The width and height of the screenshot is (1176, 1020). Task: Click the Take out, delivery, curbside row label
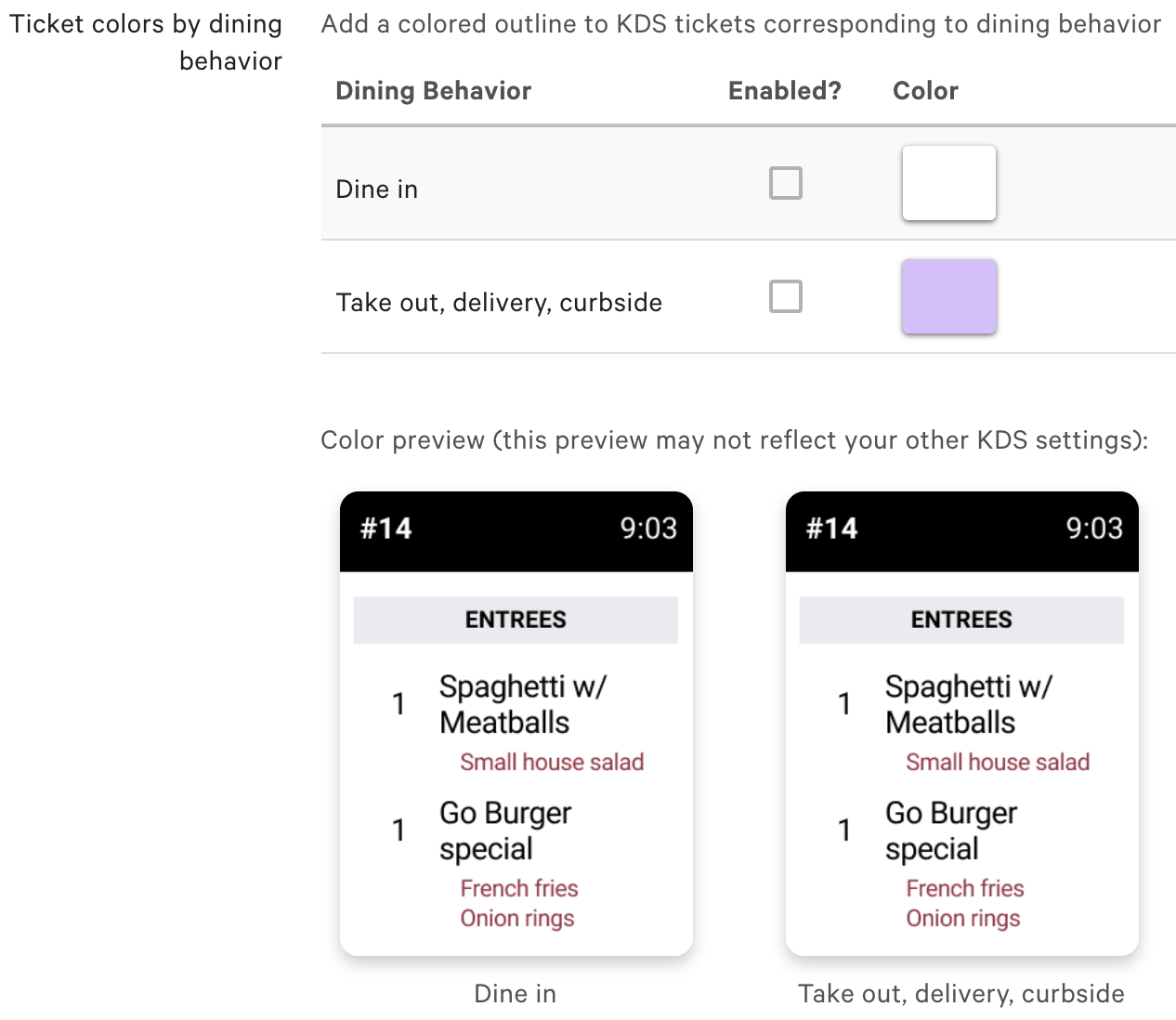tap(499, 301)
